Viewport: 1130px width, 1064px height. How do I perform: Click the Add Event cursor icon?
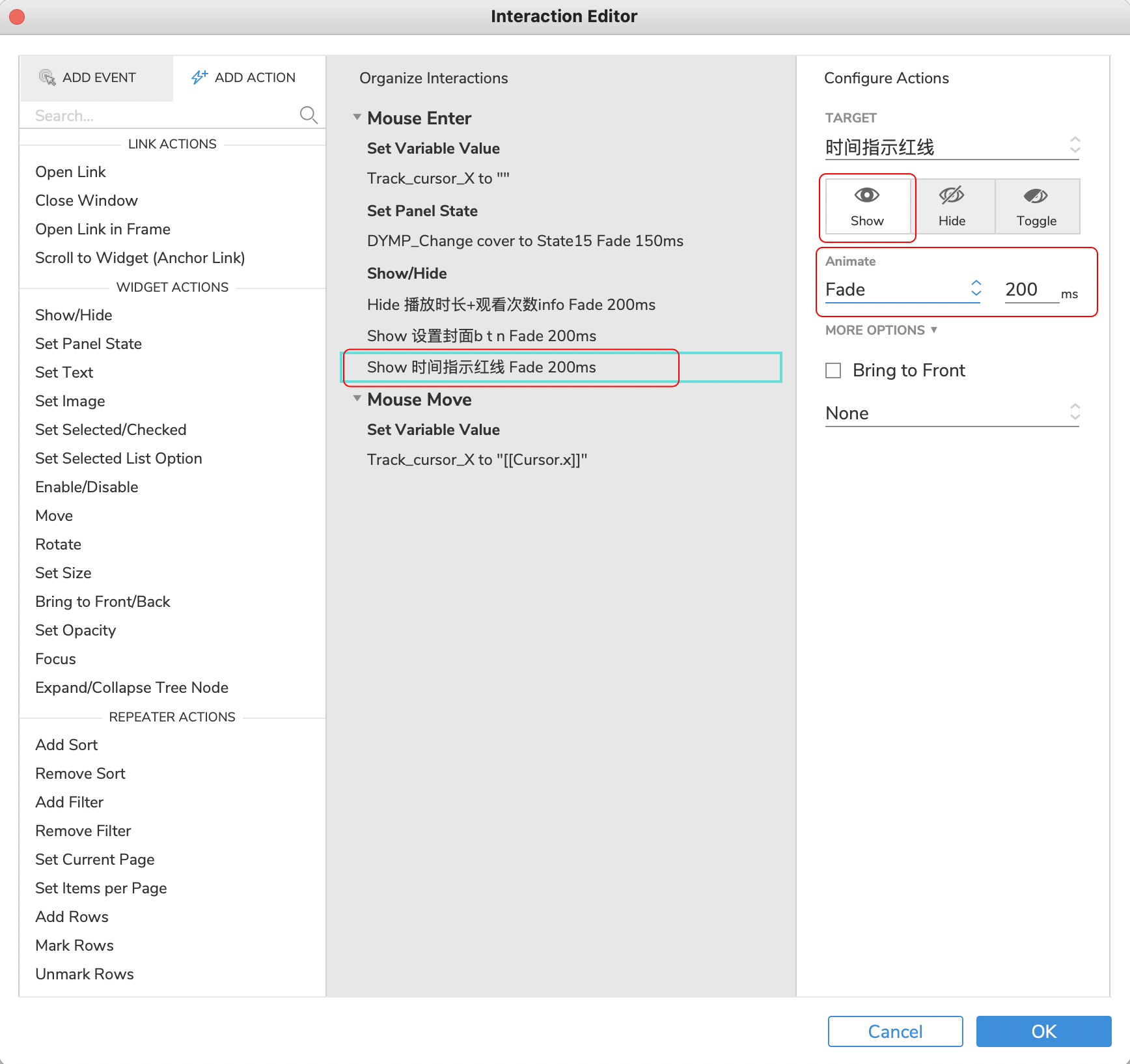point(47,77)
